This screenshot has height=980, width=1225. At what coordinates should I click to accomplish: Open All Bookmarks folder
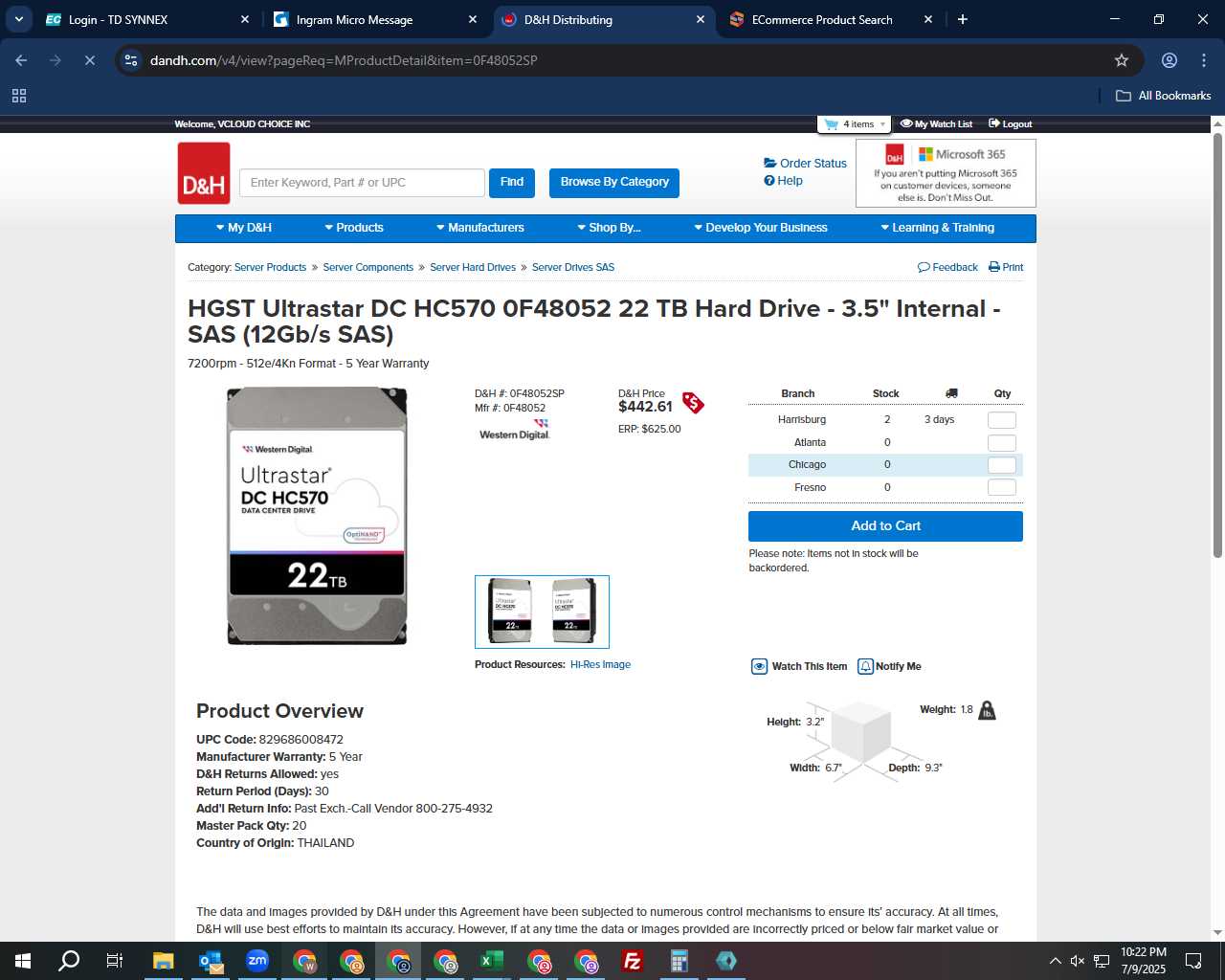[x=1164, y=96]
